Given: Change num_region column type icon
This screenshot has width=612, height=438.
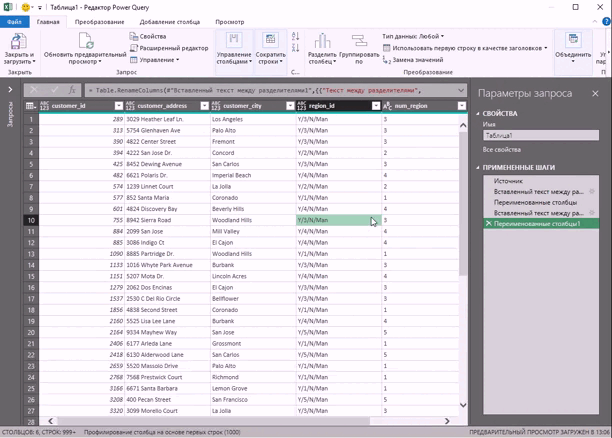Looking at the screenshot, I should click(387, 106).
